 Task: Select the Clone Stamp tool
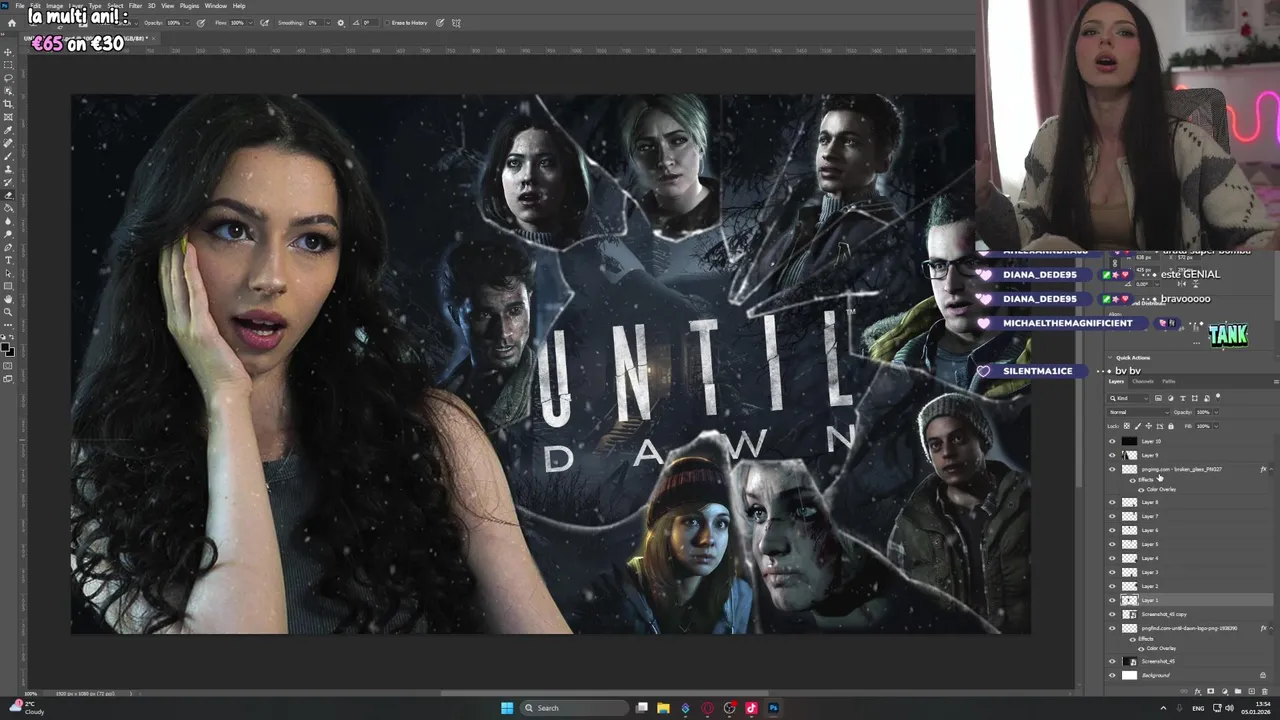[9, 169]
